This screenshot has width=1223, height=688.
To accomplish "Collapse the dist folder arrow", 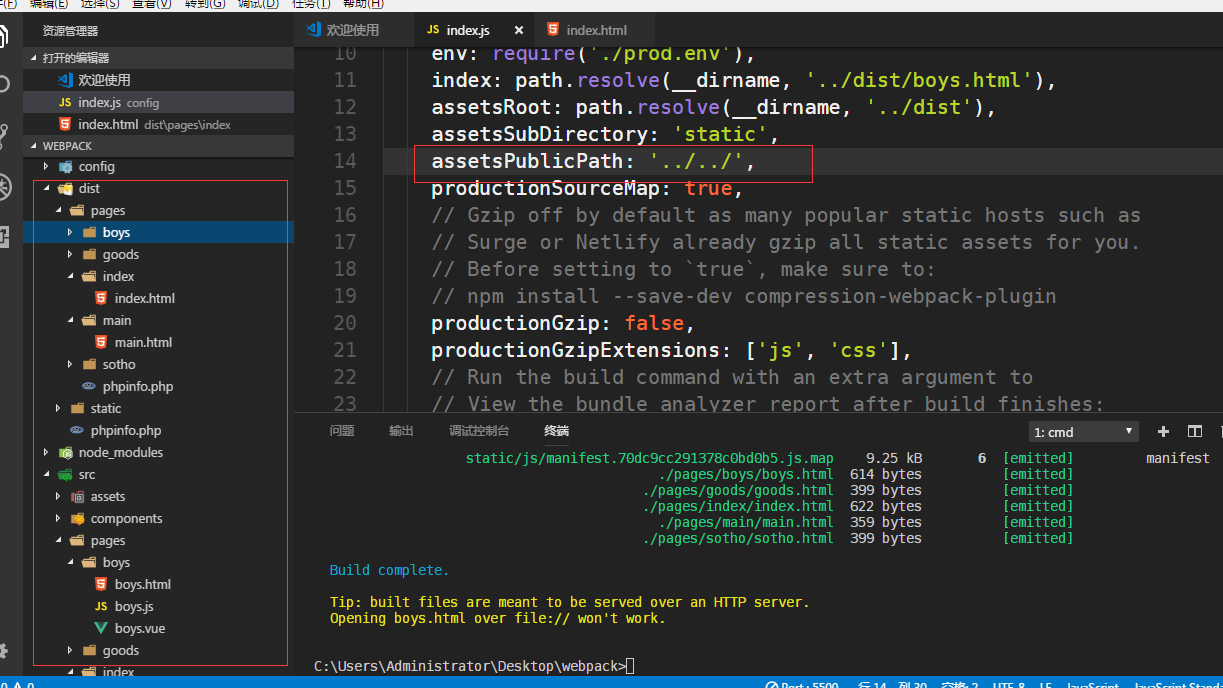I will click(x=46, y=189).
